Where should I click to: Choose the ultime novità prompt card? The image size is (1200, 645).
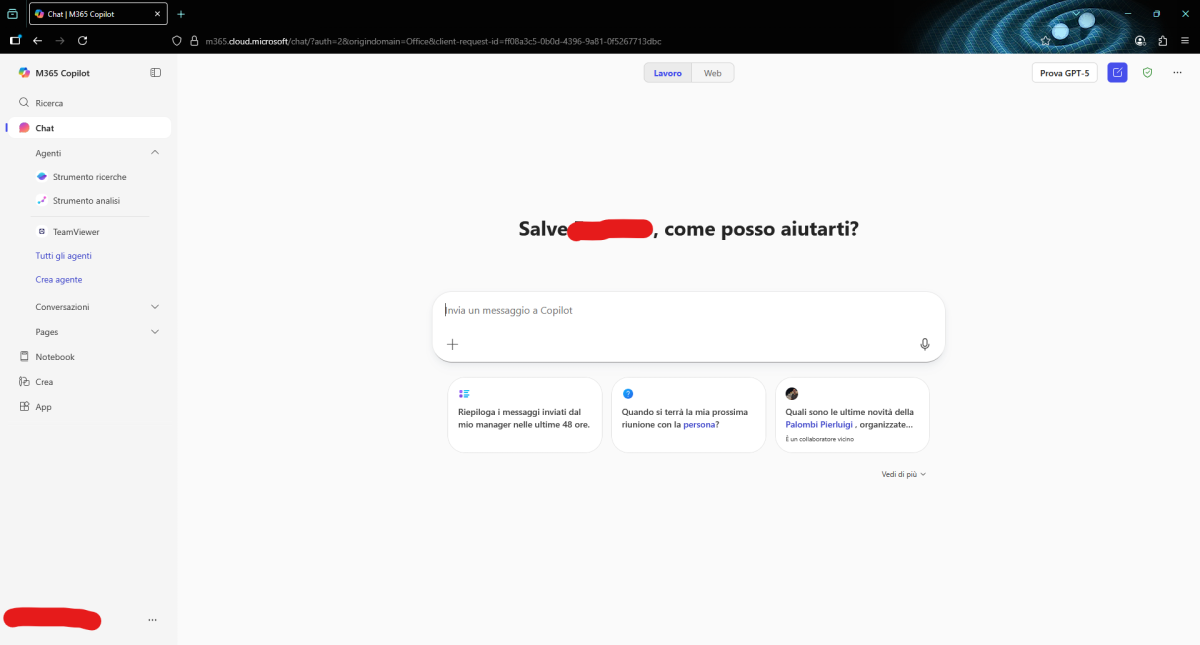tap(852, 415)
